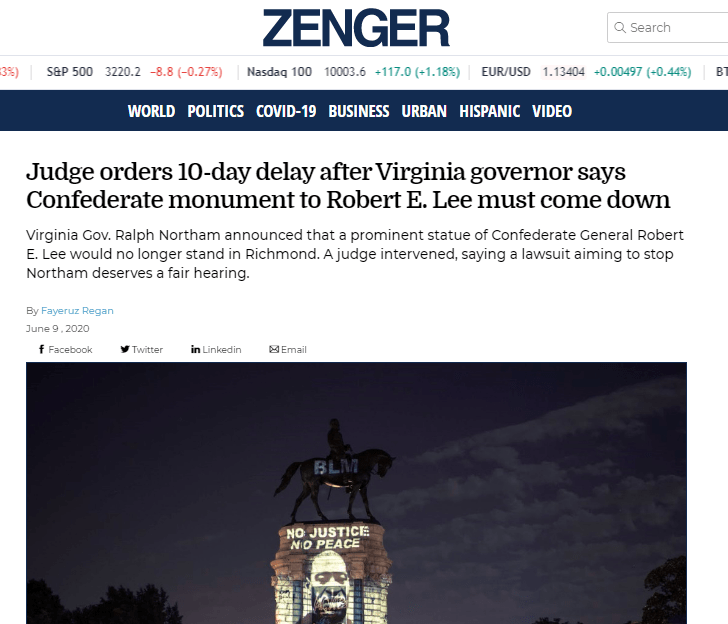Go to the COVID-19 section
The width and height of the screenshot is (728, 624).
click(x=286, y=111)
